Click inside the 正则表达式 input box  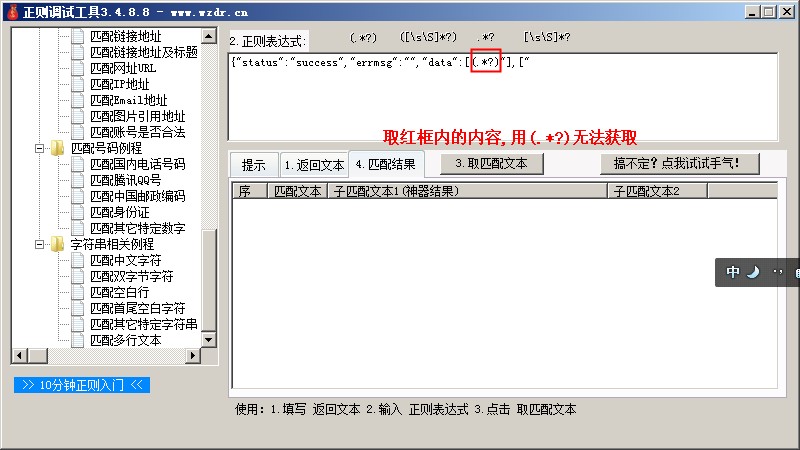click(503, 97)
